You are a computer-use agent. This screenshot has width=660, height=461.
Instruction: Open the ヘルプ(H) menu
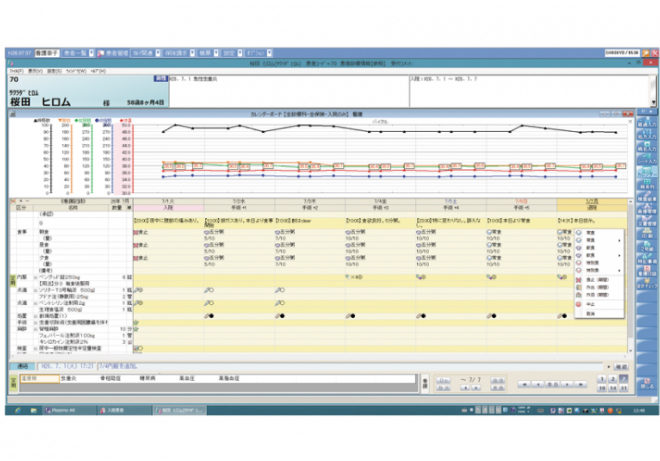pos(98,71)
